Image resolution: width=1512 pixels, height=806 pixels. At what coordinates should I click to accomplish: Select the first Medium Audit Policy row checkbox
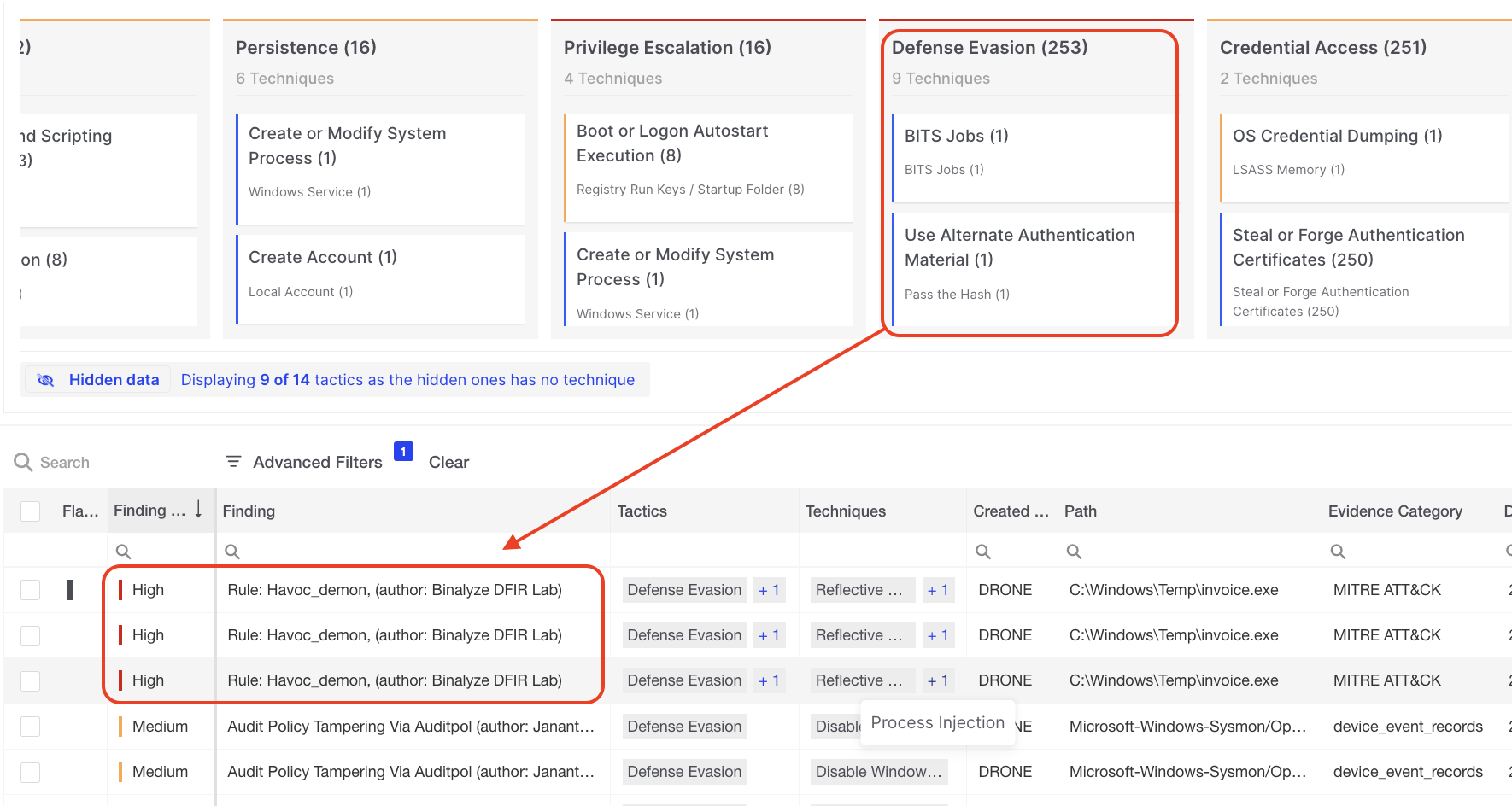pyautogui.click(x=30, y=727)
